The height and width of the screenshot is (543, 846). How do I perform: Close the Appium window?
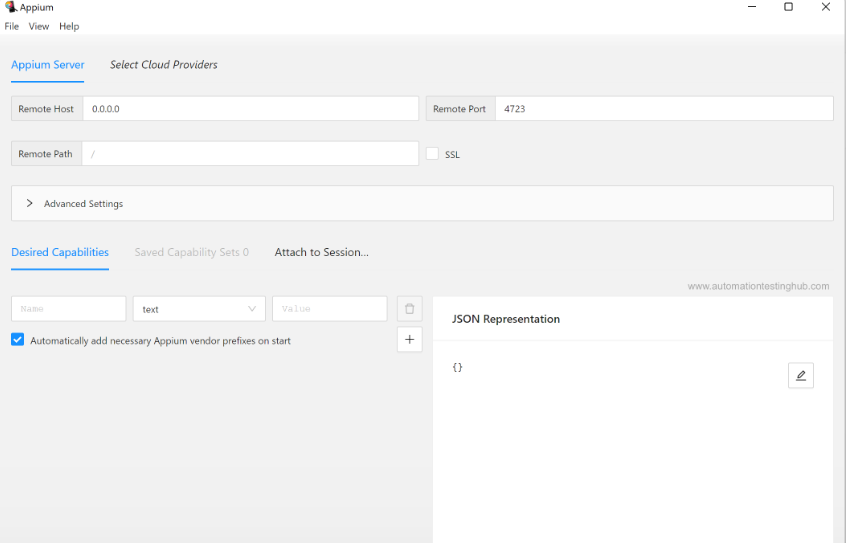pyautogui.click(x=825, y=7)
